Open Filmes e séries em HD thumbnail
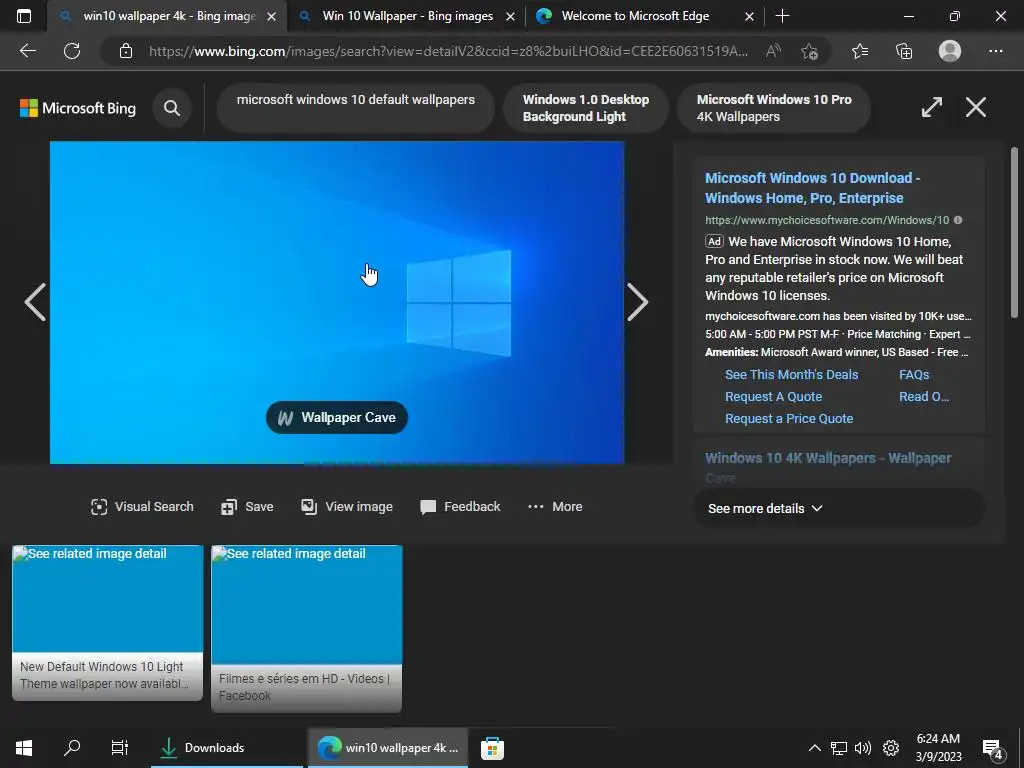1024x768 pixels. [307, 628]
